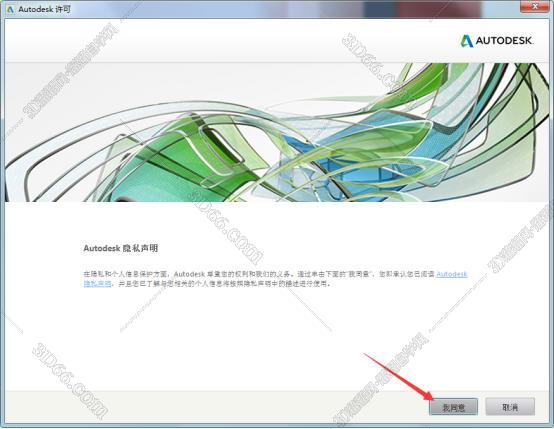
Task: Click the AUTODESK logo in header
Action: click(x=496, y=41)
